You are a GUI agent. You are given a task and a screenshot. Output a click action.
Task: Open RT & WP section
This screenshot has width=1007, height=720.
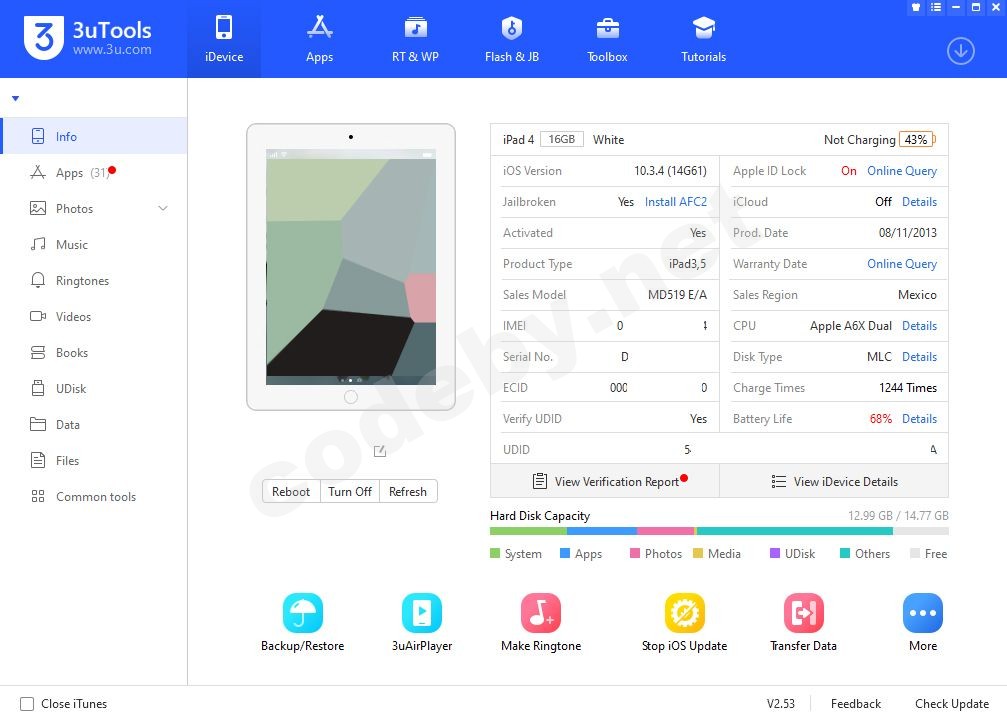point(416,39)
